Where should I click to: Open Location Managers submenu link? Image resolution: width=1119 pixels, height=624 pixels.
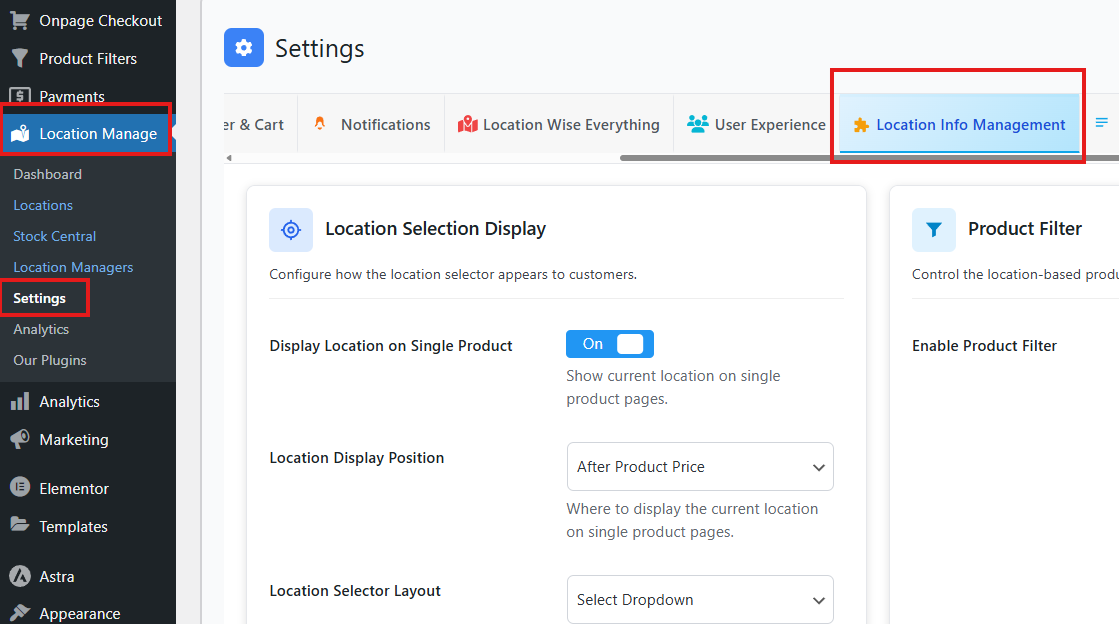(73, 267)
